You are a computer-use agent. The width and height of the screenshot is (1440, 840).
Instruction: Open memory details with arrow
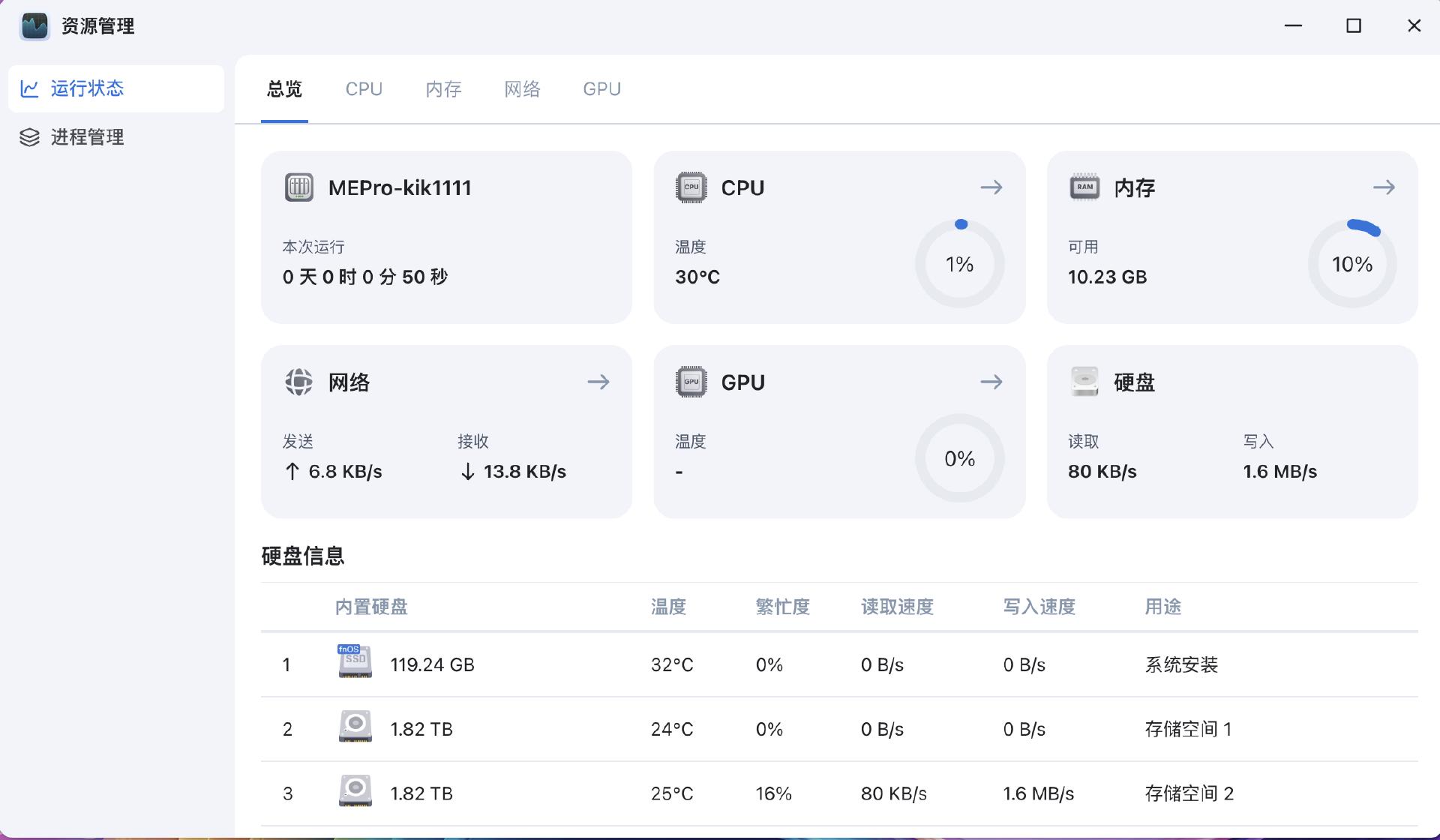(1384, 187)
